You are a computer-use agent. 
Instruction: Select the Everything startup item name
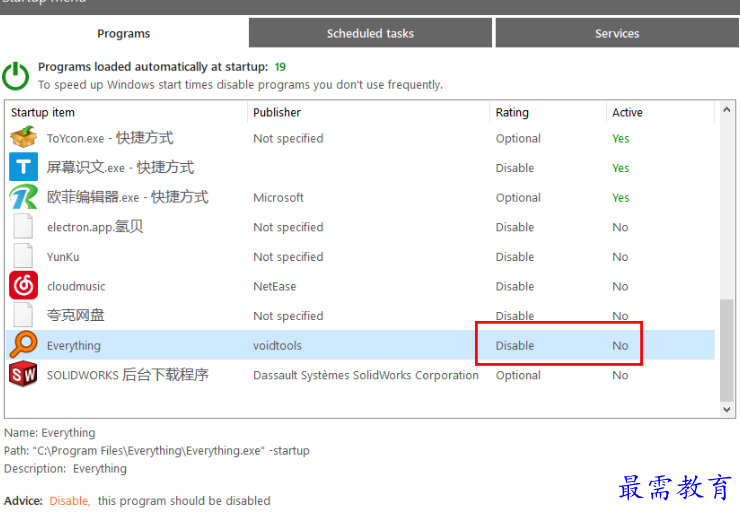(x=74, y=346)
